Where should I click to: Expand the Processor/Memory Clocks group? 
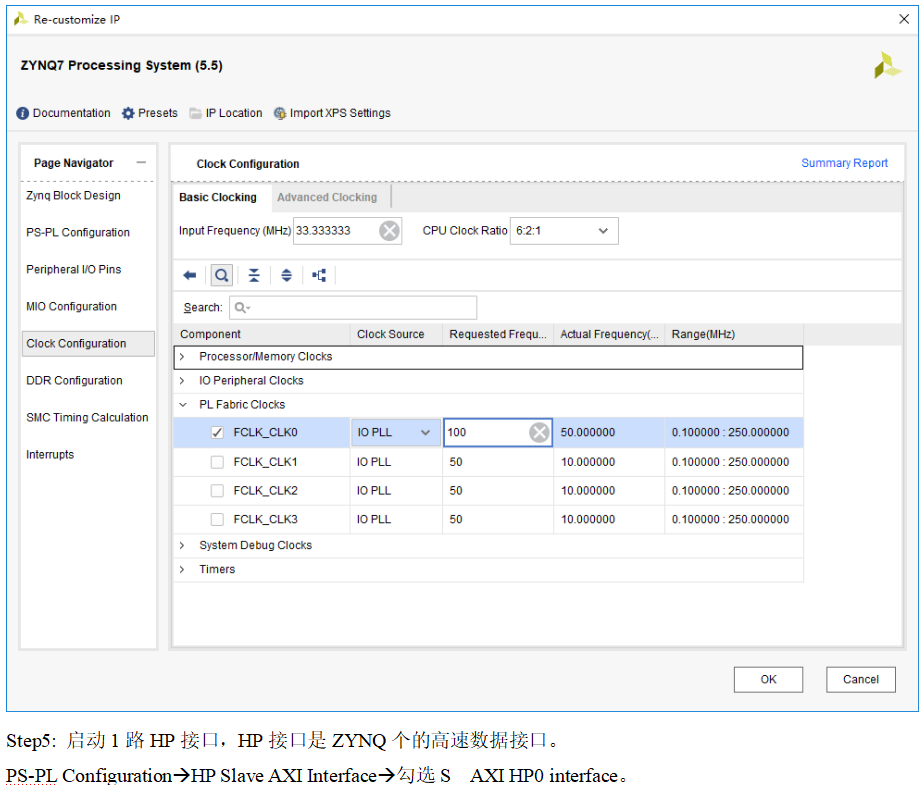coord(182,357)
